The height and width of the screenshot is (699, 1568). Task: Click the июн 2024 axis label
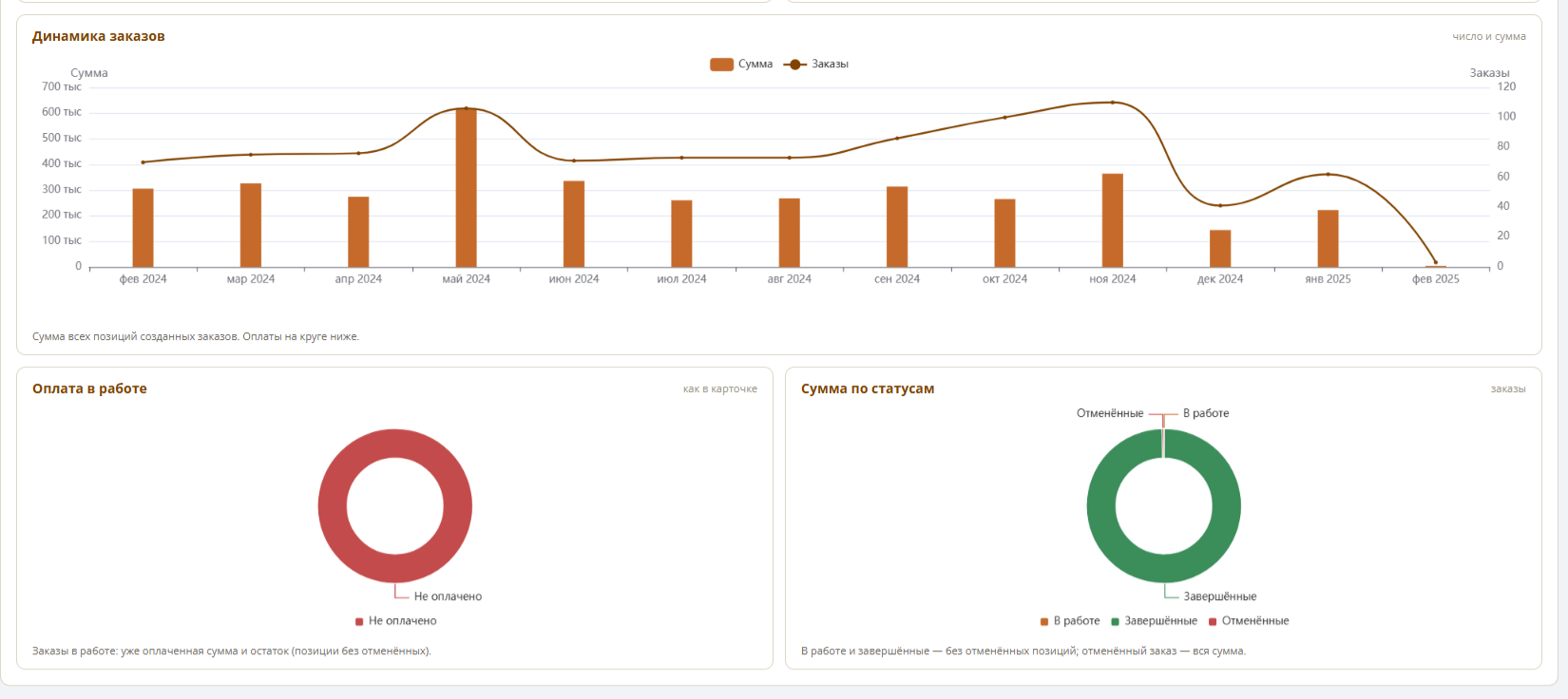(x=574, y=279)
